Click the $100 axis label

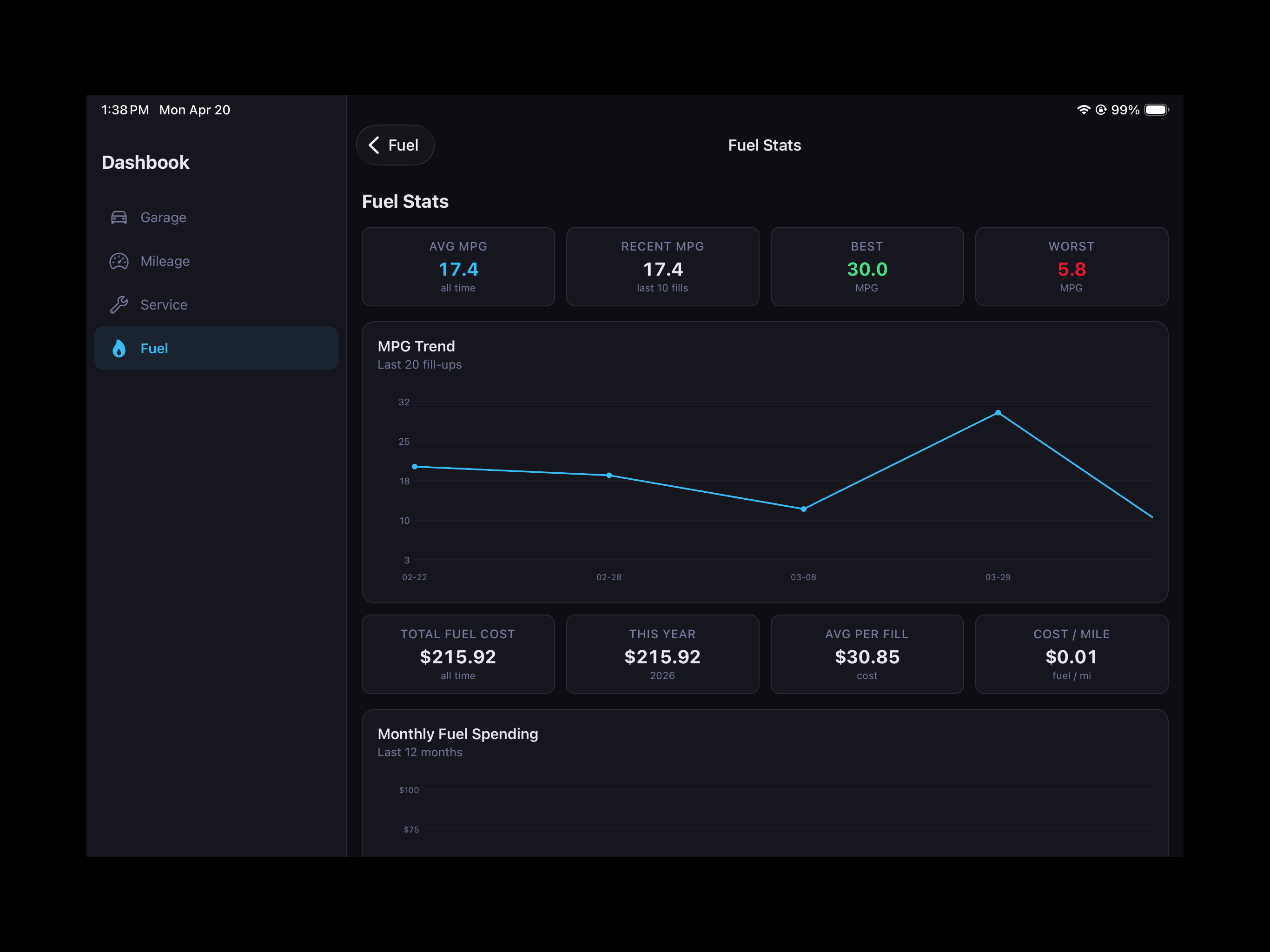(x=409, y=790)
